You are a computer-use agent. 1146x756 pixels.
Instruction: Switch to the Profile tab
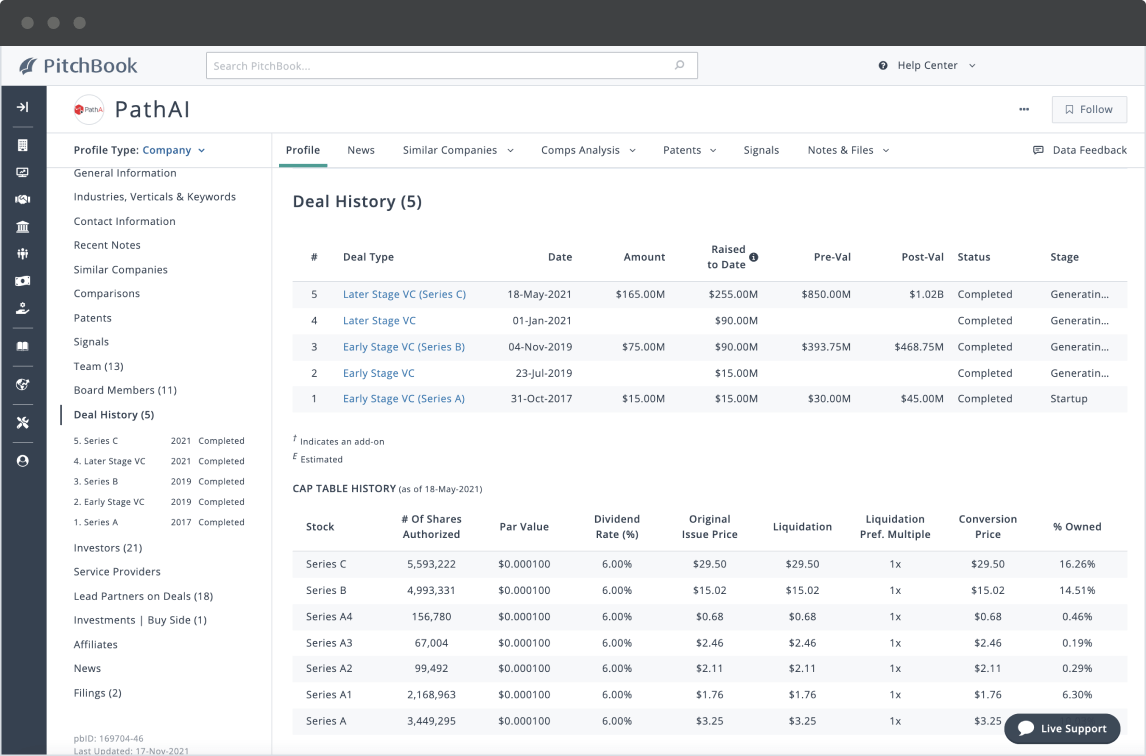click(x=303, y=150)
